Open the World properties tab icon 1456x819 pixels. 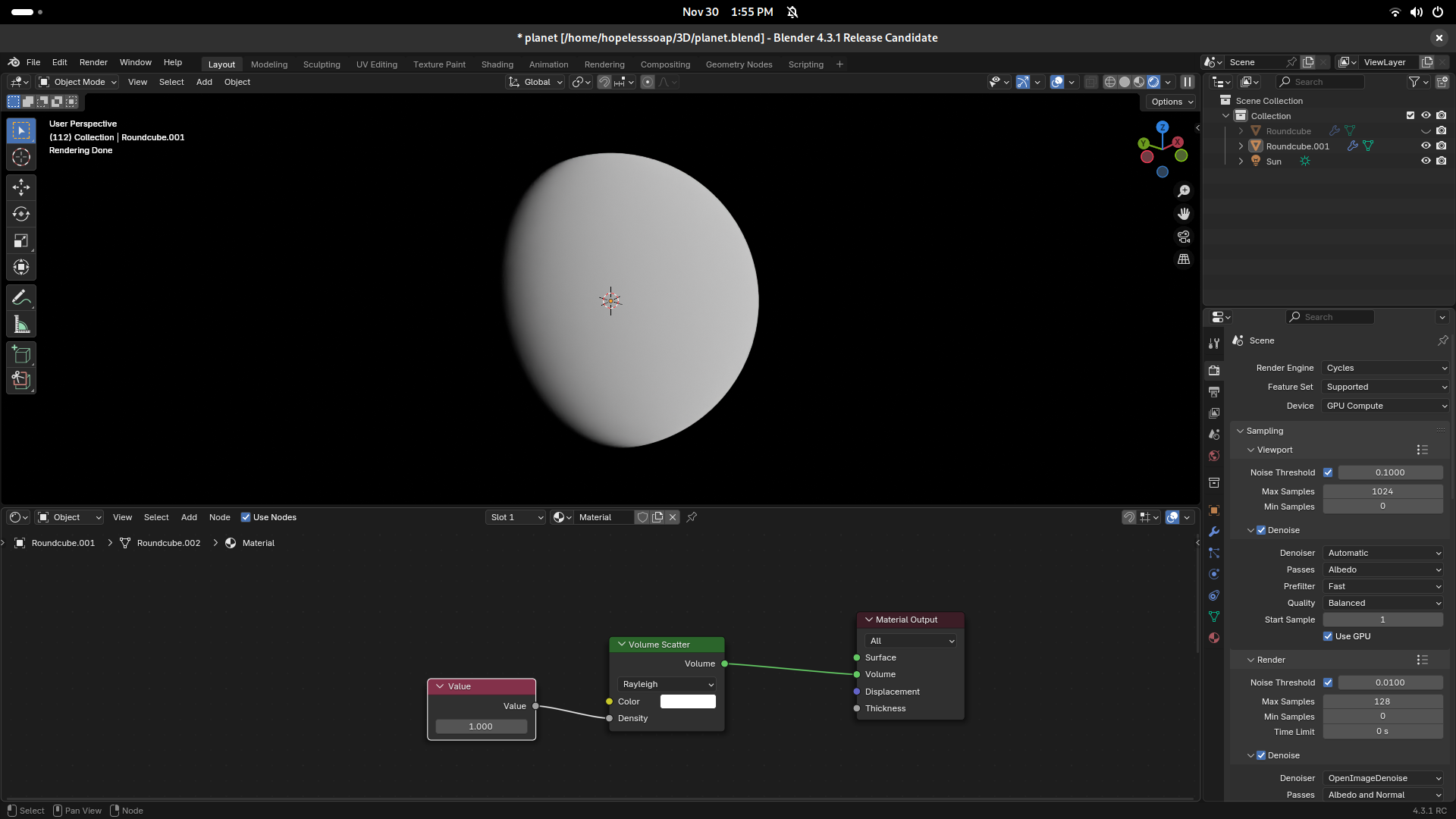click(x=1214, y=456)
